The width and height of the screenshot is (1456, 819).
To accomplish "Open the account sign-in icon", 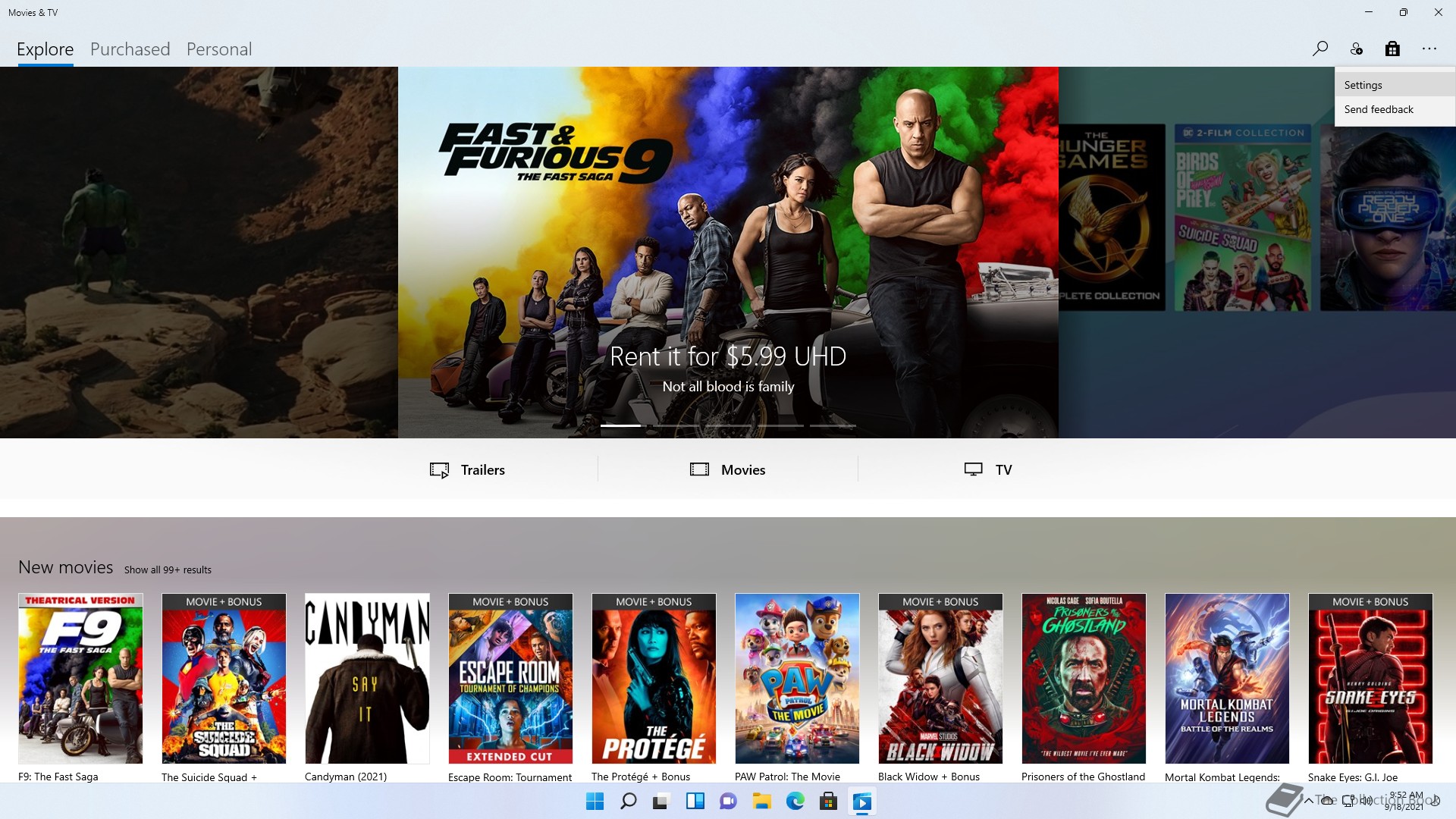I will [x=1356, y=49].
